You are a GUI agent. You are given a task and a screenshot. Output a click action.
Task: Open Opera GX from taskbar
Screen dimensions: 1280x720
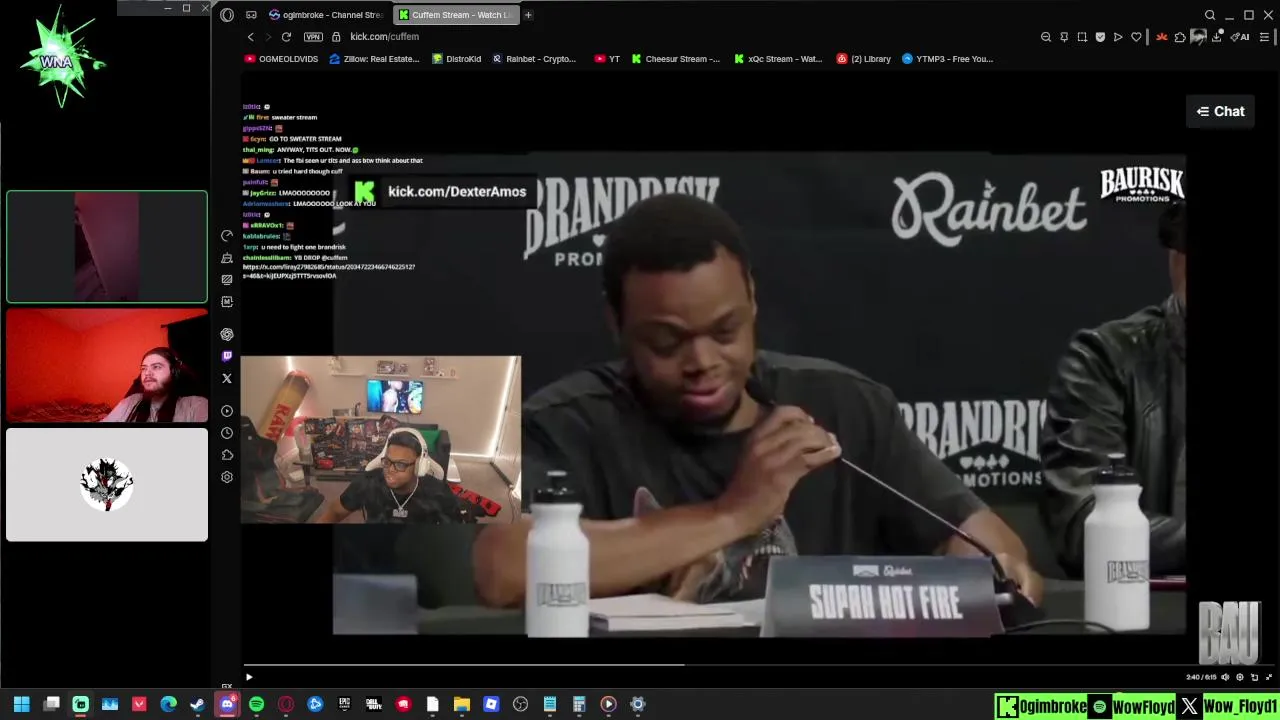(x=286, y=704)
